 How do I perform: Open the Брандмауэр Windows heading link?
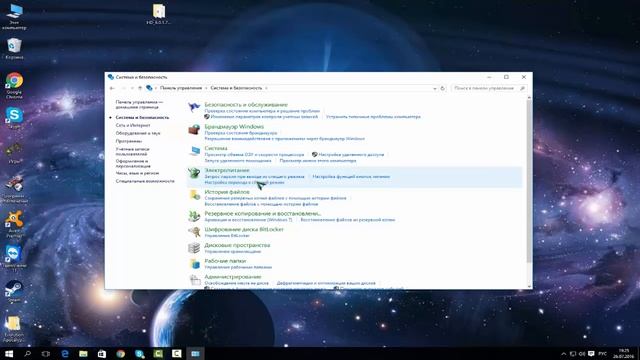[x=234, y=127]
